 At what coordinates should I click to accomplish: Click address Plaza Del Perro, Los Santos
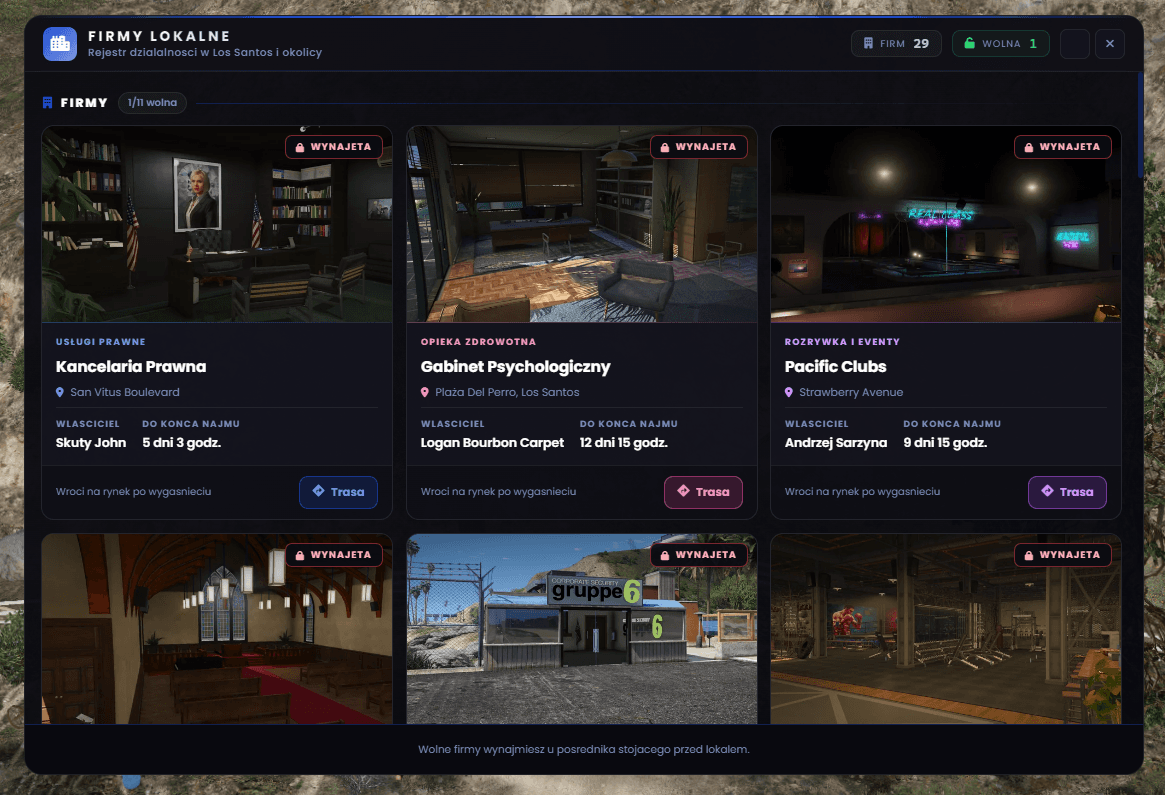pyautogui.click(x=507, y=392)
